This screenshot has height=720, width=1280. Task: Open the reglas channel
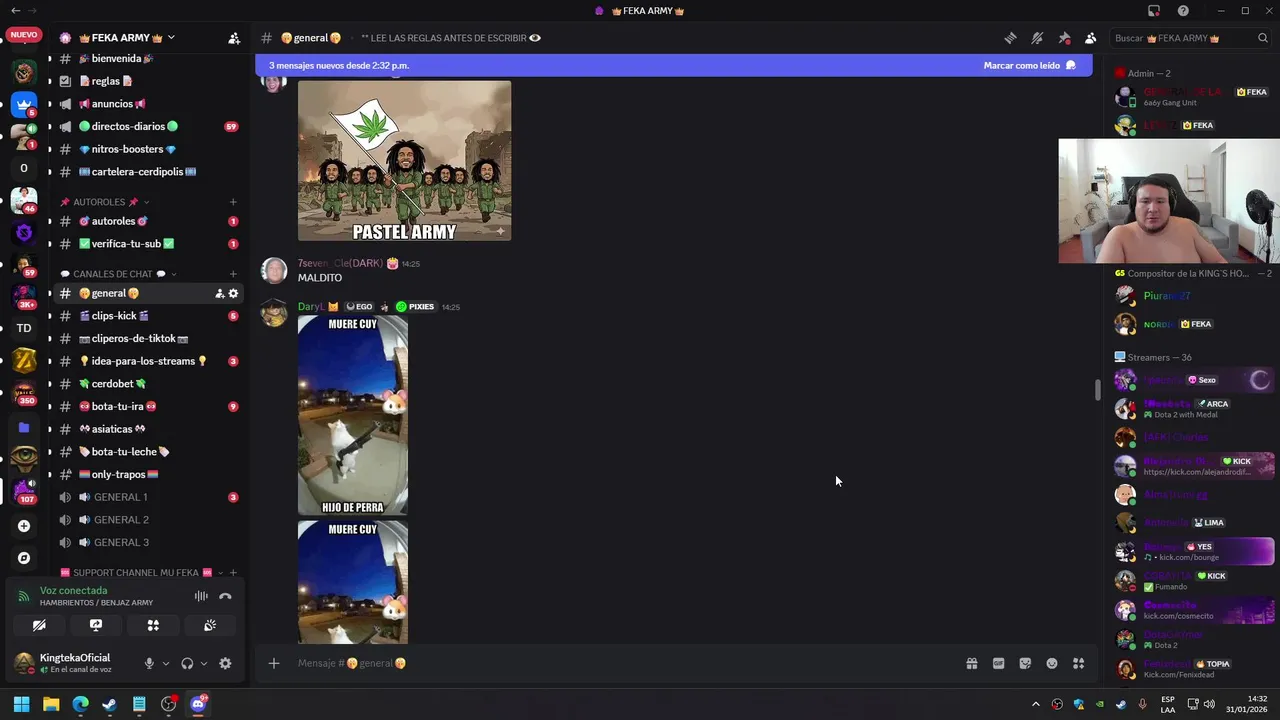pyautogui.click(x=148, y=81)
